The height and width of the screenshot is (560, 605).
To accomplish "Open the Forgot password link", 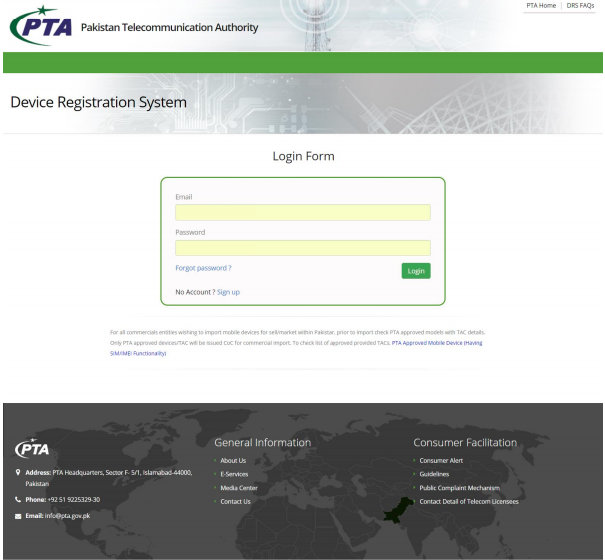I will [x=203, y=269].
